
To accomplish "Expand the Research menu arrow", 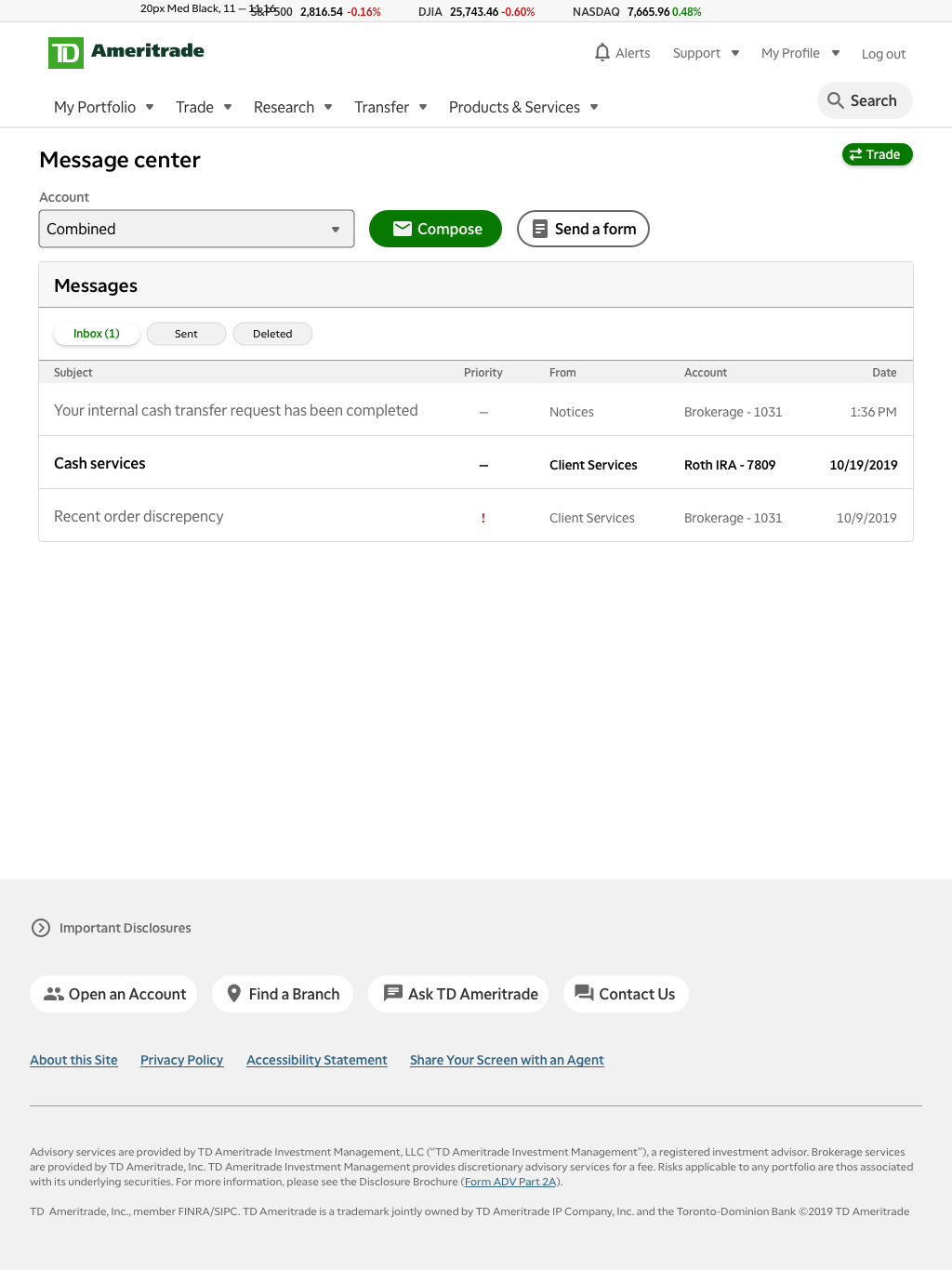I will (x=328, y=107).
